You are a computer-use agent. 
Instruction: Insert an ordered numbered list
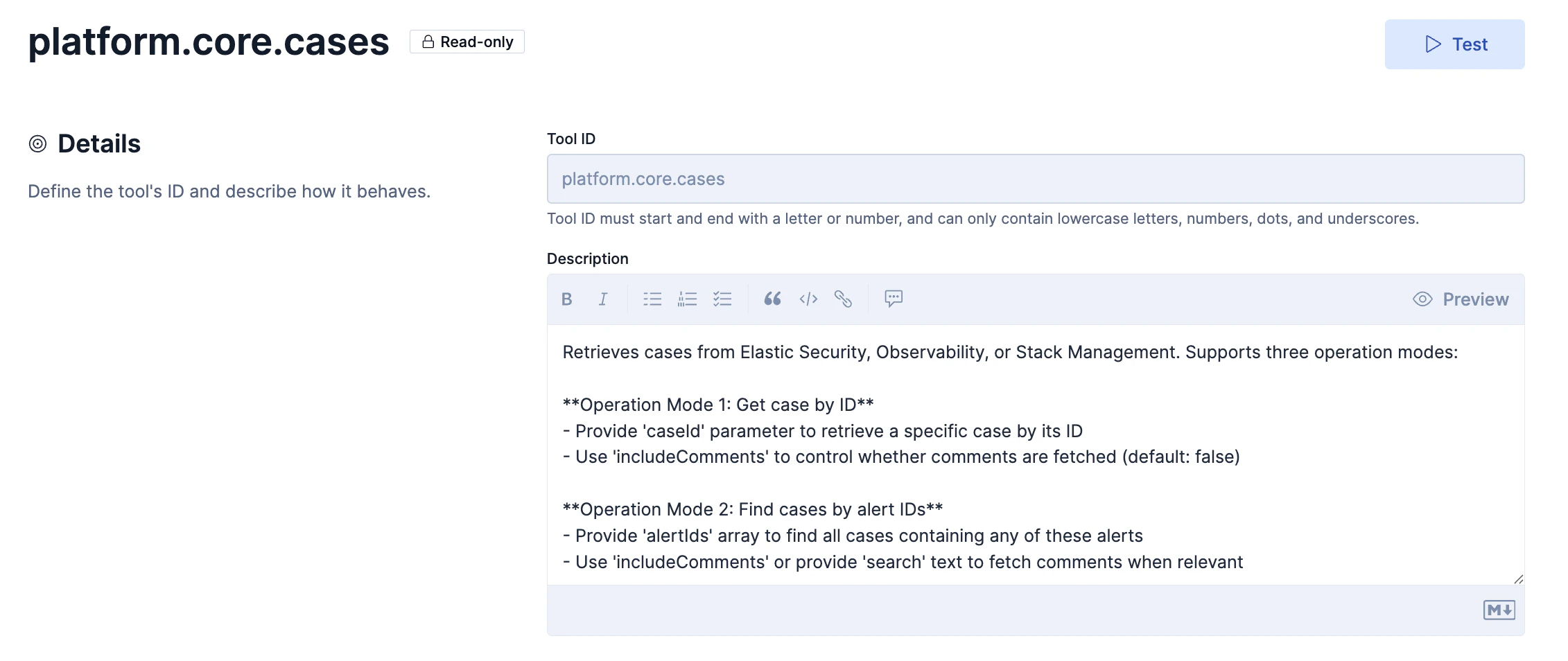coord(687,299)
